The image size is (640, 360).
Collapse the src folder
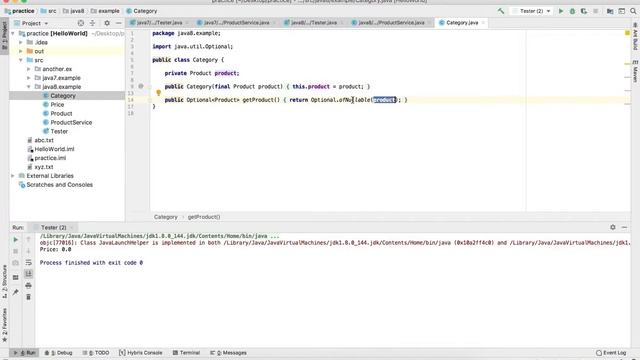click(21, 60)
